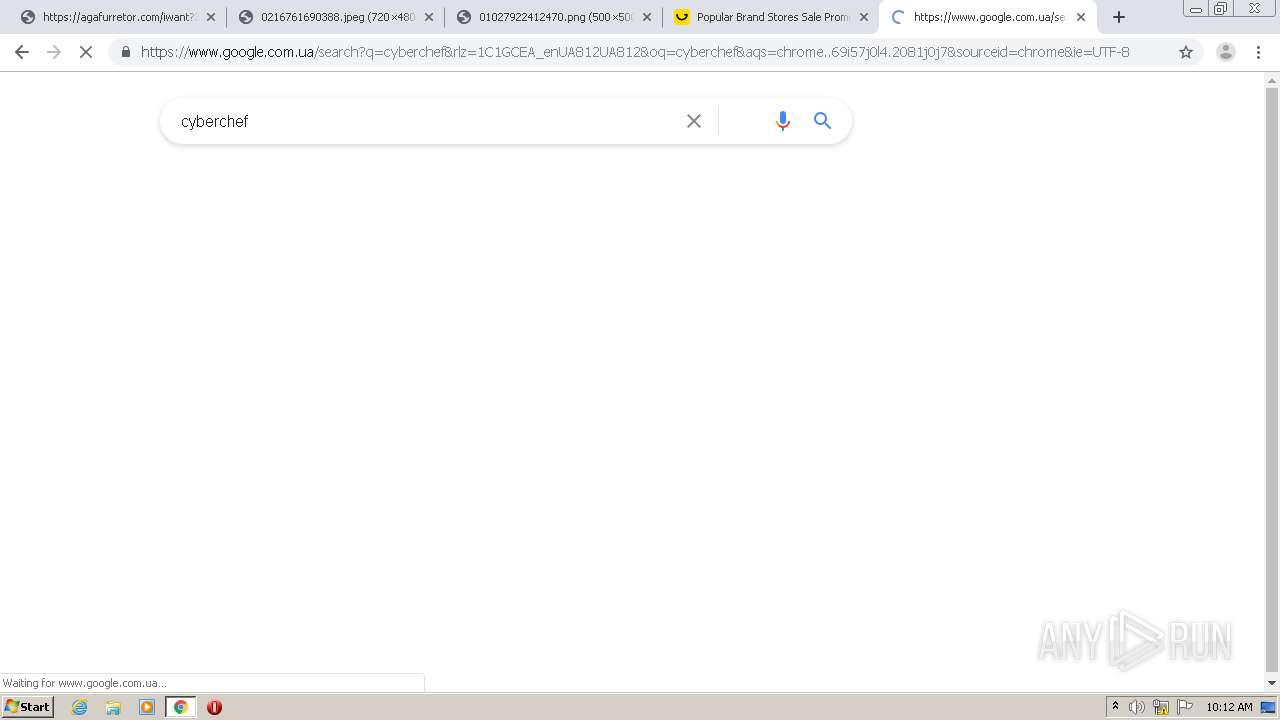The height and width of the screenshot is (720, 1280).
Task: Click the page scrollbar down arrow
Action: point(1272,683)
